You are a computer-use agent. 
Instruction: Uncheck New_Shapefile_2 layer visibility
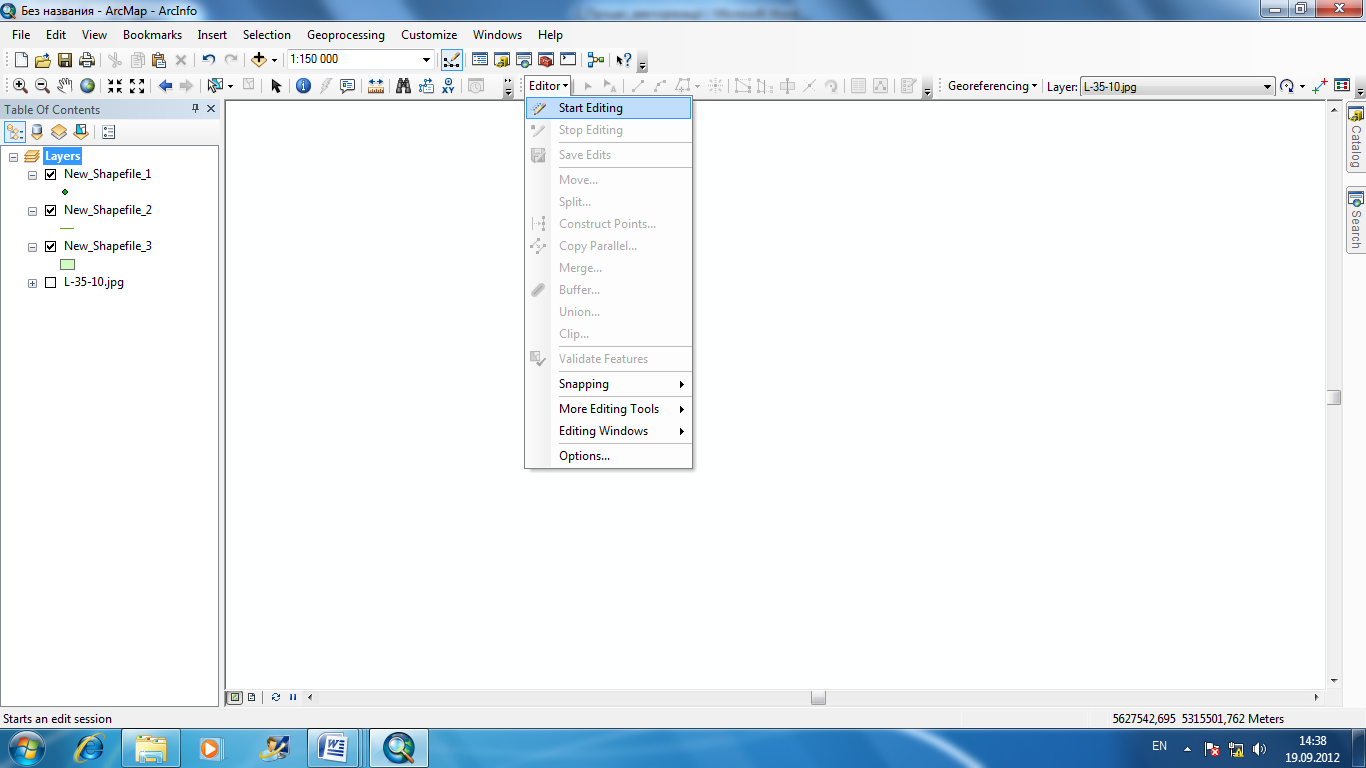pyautogui.click(x=50, y=210)
